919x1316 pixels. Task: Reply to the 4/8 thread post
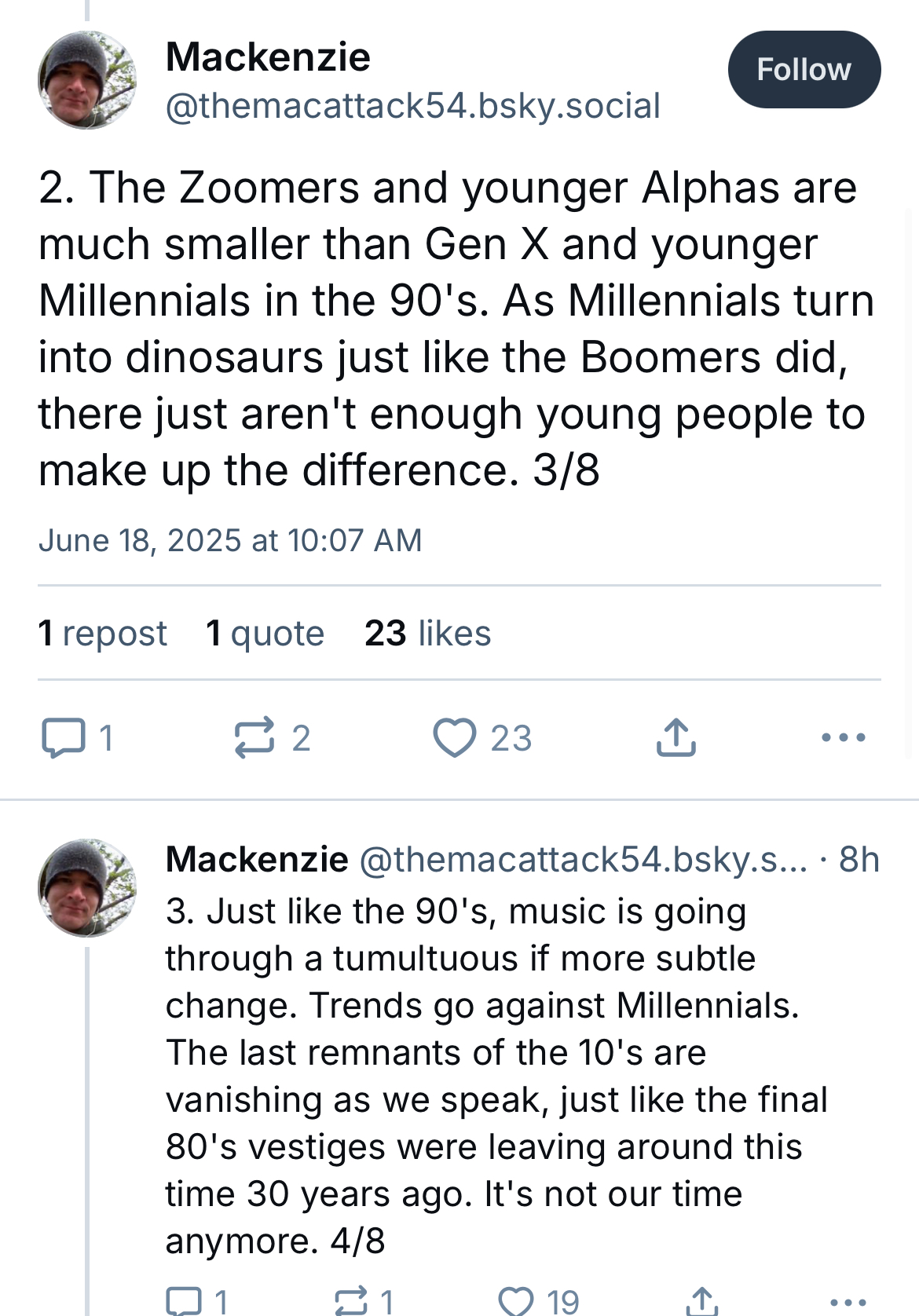pyautogui.click(x=197, y=1301)
